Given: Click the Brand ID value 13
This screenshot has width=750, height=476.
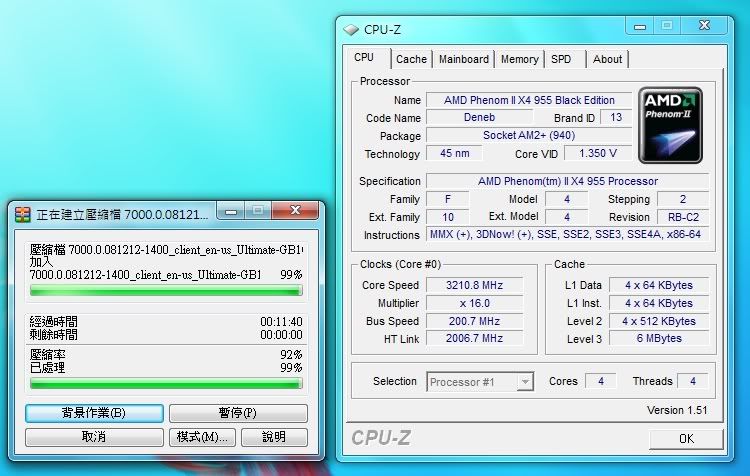Looking at the screenshot, I should [616, 117].
